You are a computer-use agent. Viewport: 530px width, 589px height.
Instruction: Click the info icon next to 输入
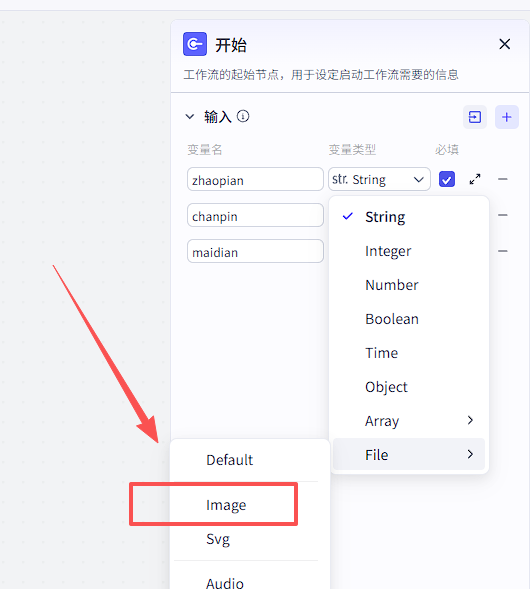[243, 116]
